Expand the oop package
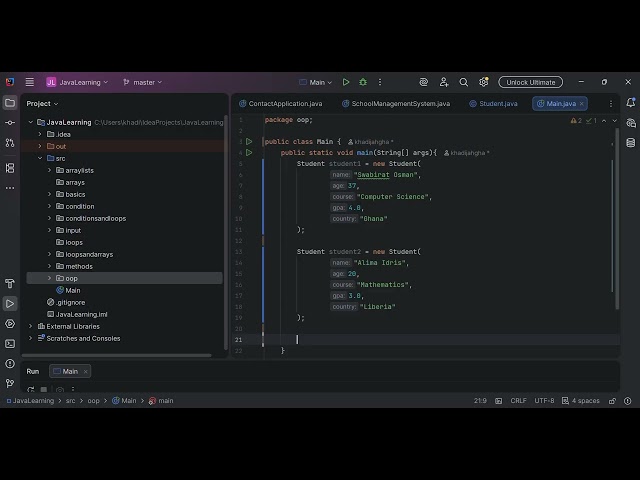This screenshot has width=640, height=480. point(49,278)
